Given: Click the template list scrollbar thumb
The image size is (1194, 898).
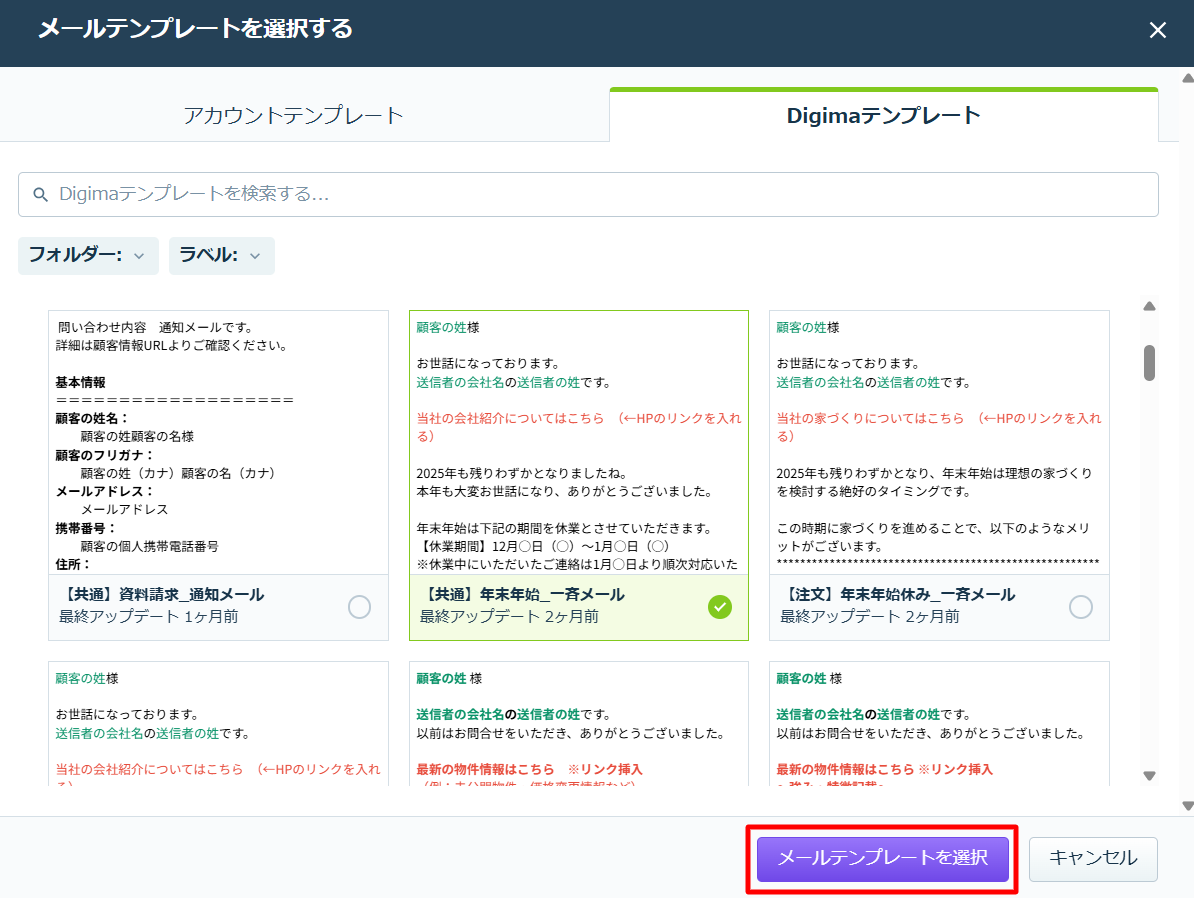Looking at the screenshot, I should 1149,363.
